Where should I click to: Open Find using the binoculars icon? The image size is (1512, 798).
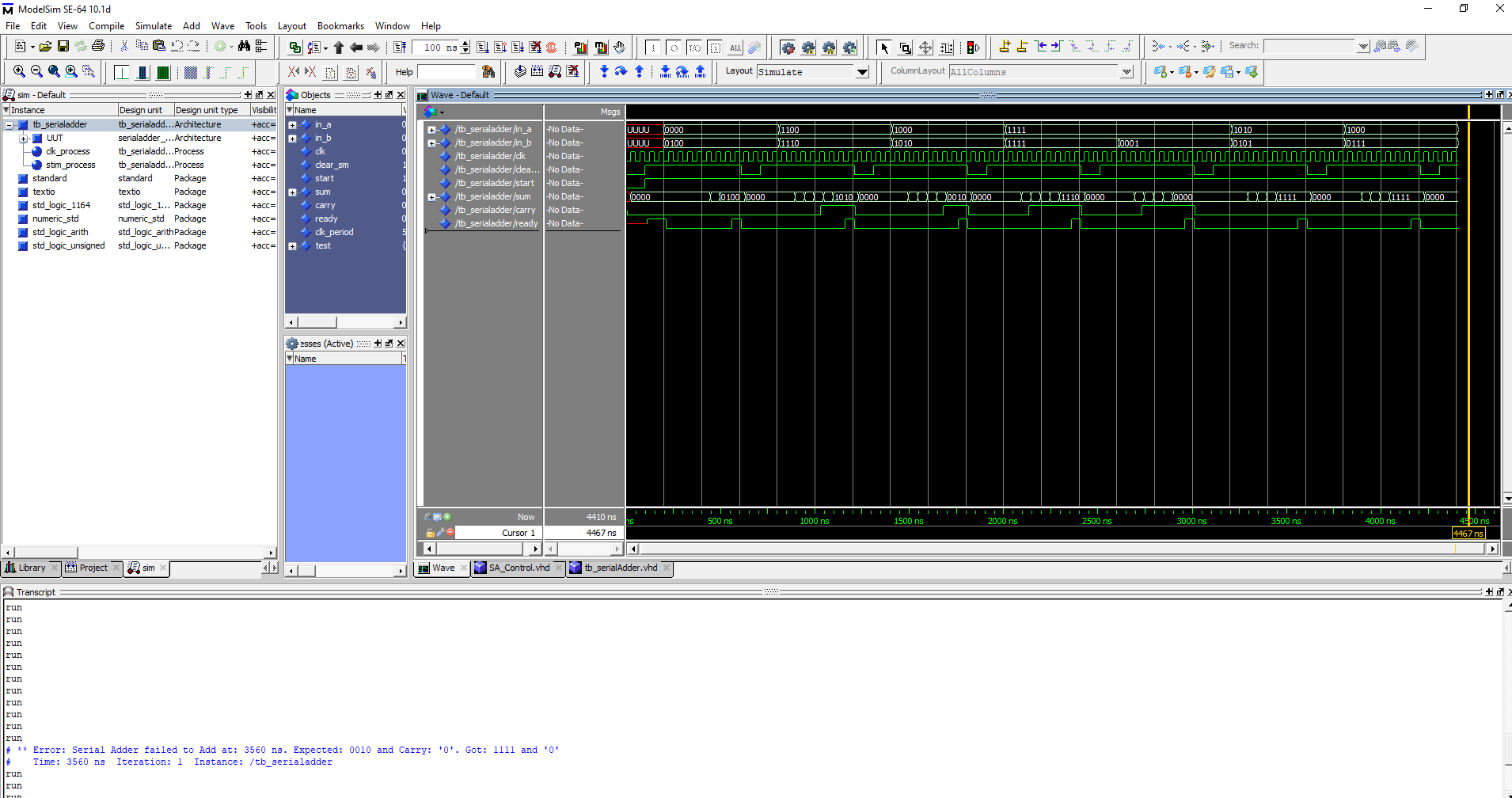[244, 47]
